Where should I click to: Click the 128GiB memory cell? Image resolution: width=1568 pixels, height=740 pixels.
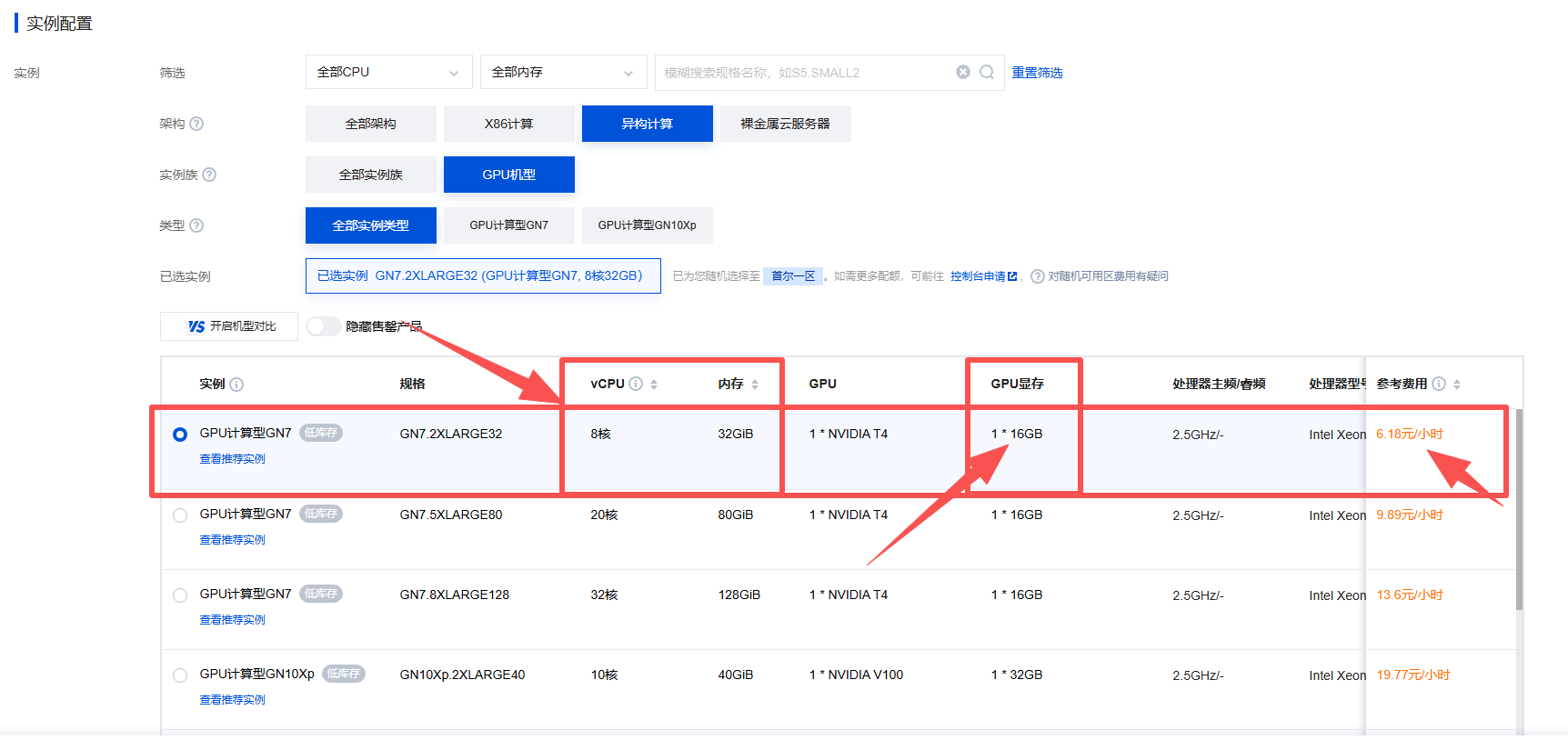[x=739, y=595]
